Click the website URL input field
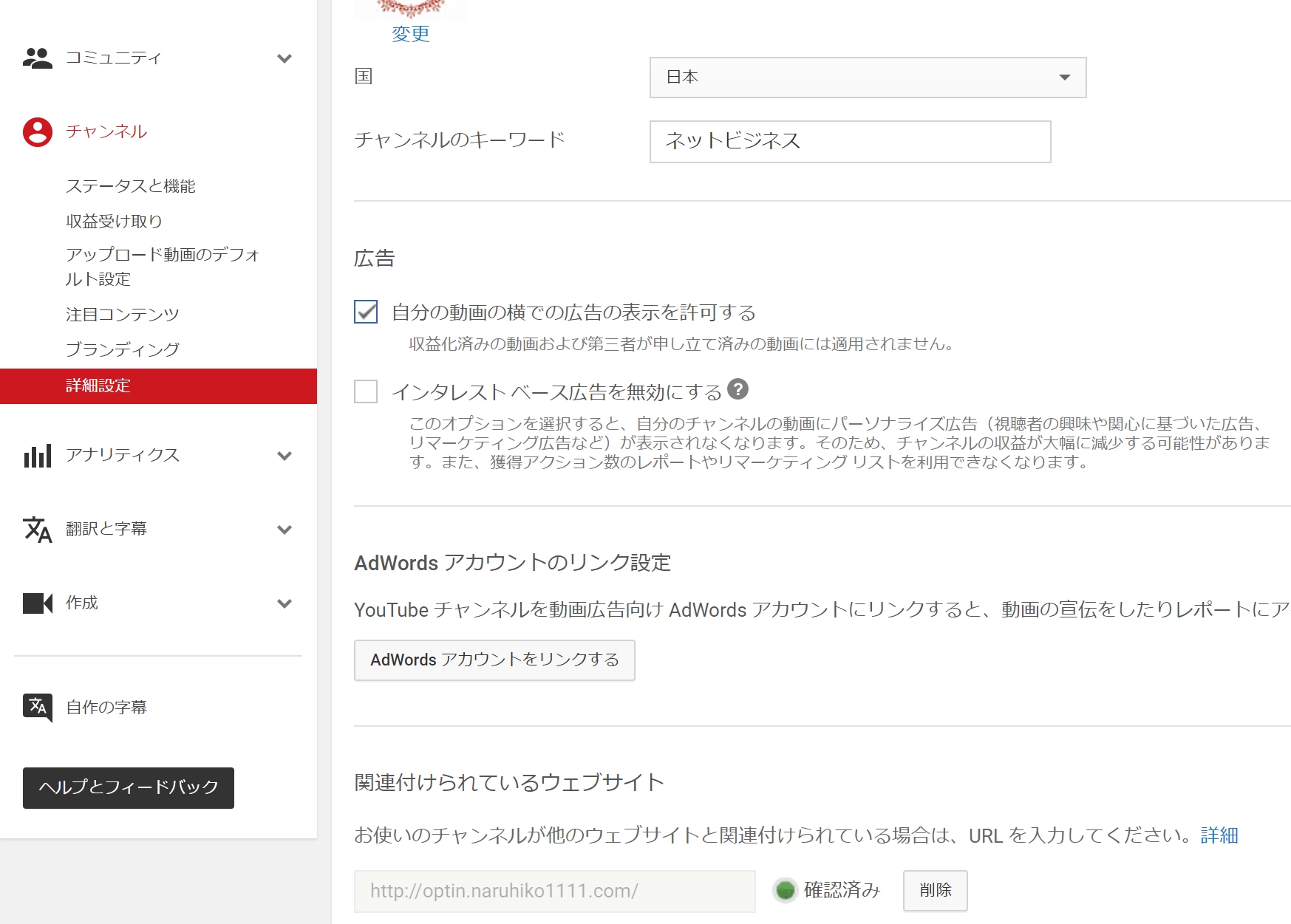 [555, 891]
